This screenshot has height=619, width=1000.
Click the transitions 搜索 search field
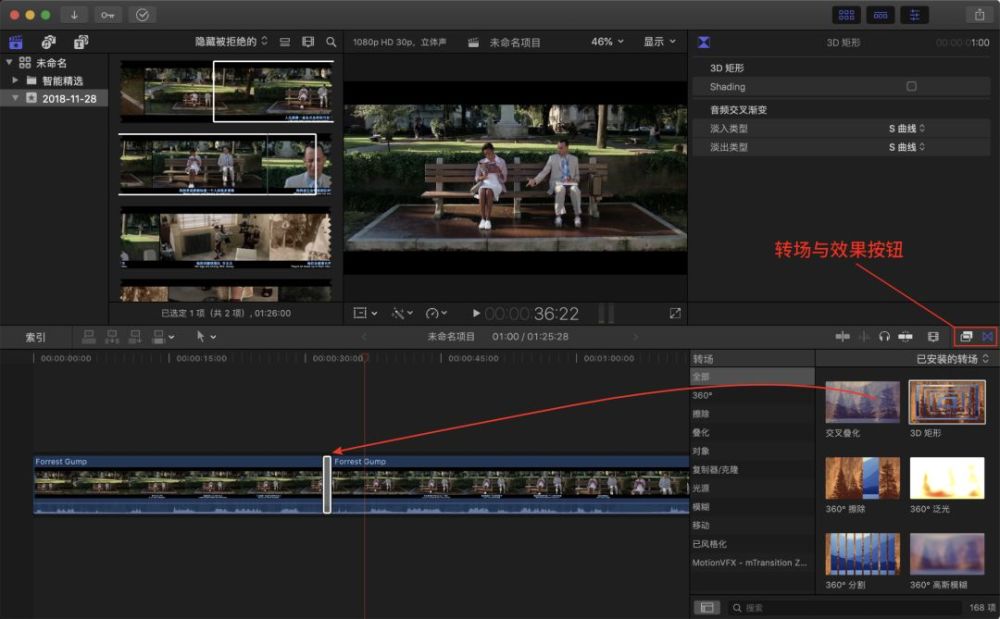846,608
